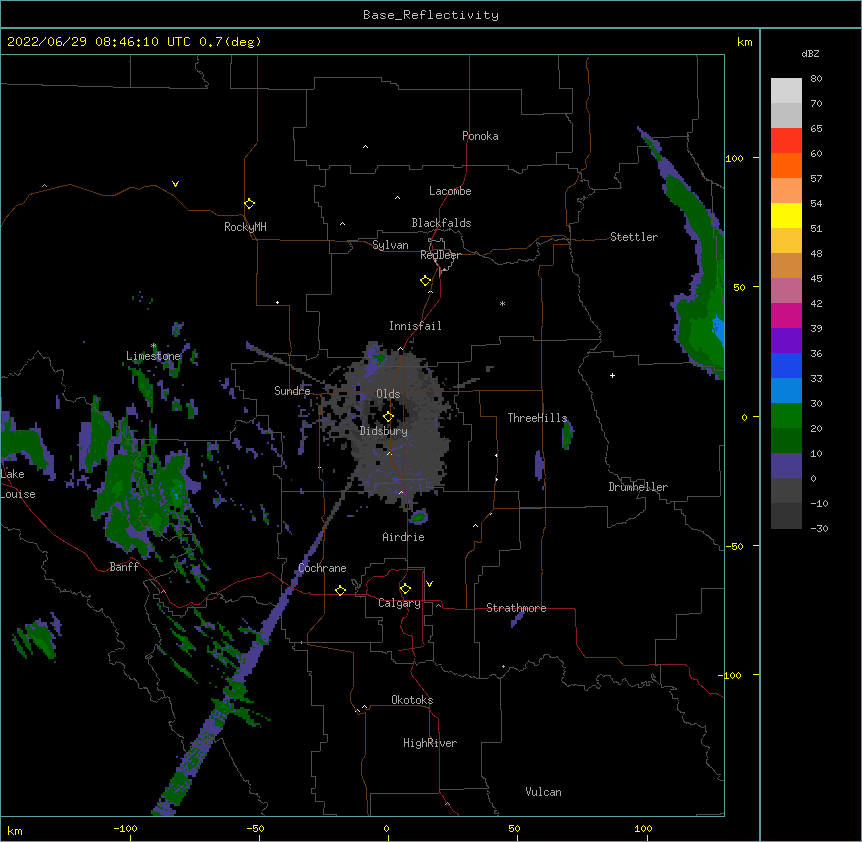862x842 pixels.
Task: Click the blue echo core at east edge
Action: point(718,330)
